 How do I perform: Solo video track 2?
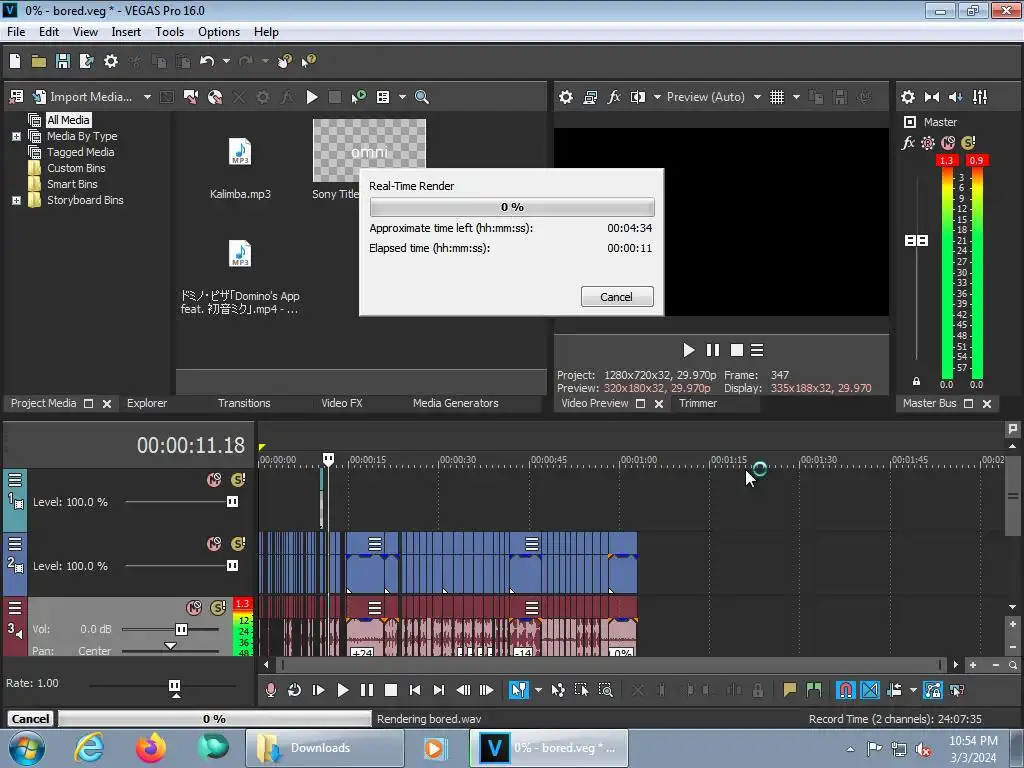coord(238,544)
